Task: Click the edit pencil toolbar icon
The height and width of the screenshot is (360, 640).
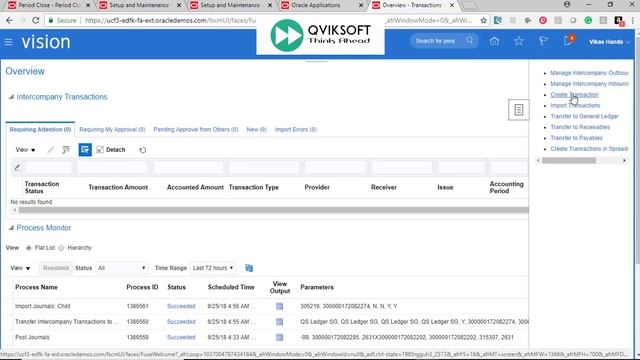Action: 50,150
